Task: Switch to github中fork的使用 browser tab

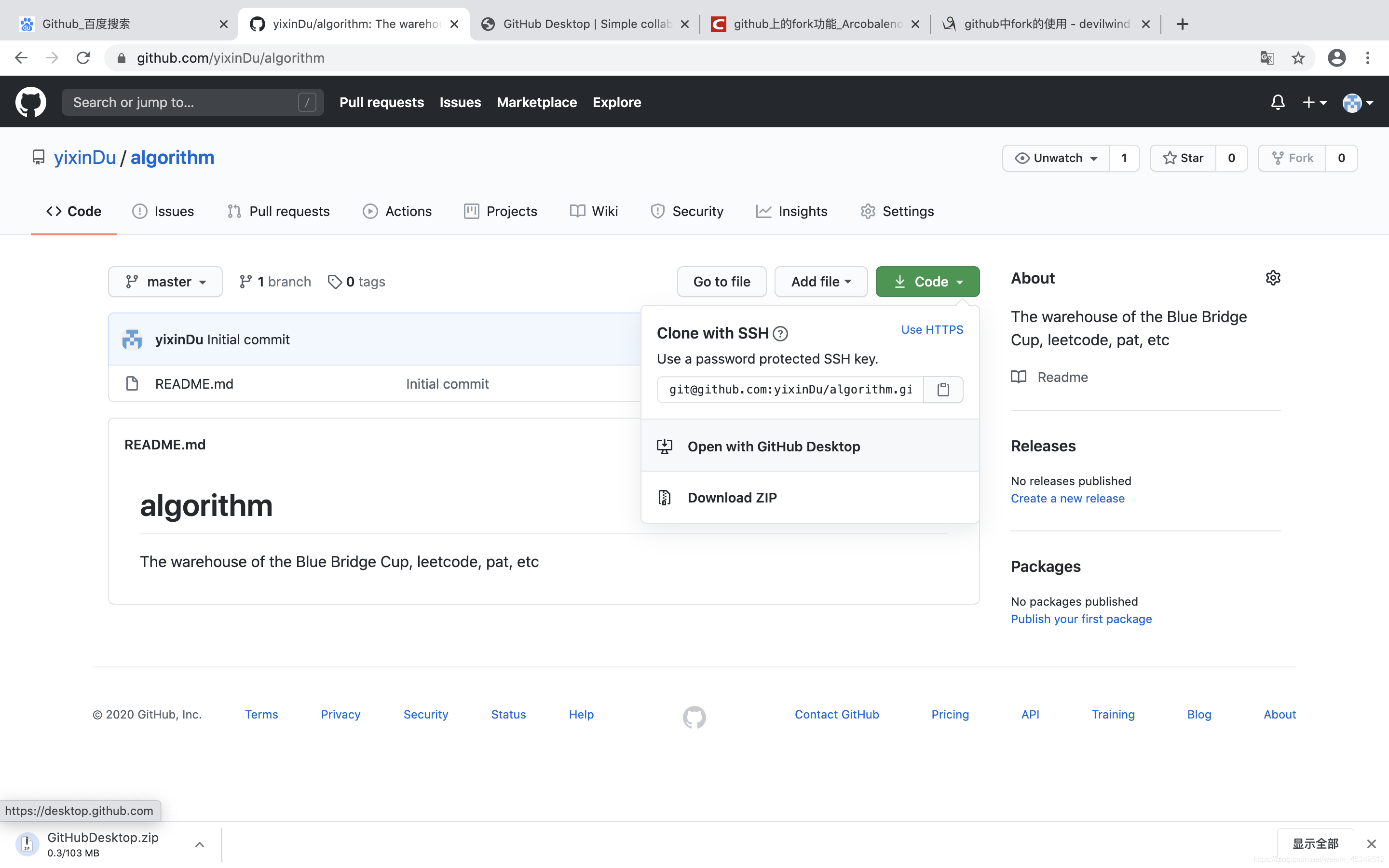Action: click(1045, 24)
